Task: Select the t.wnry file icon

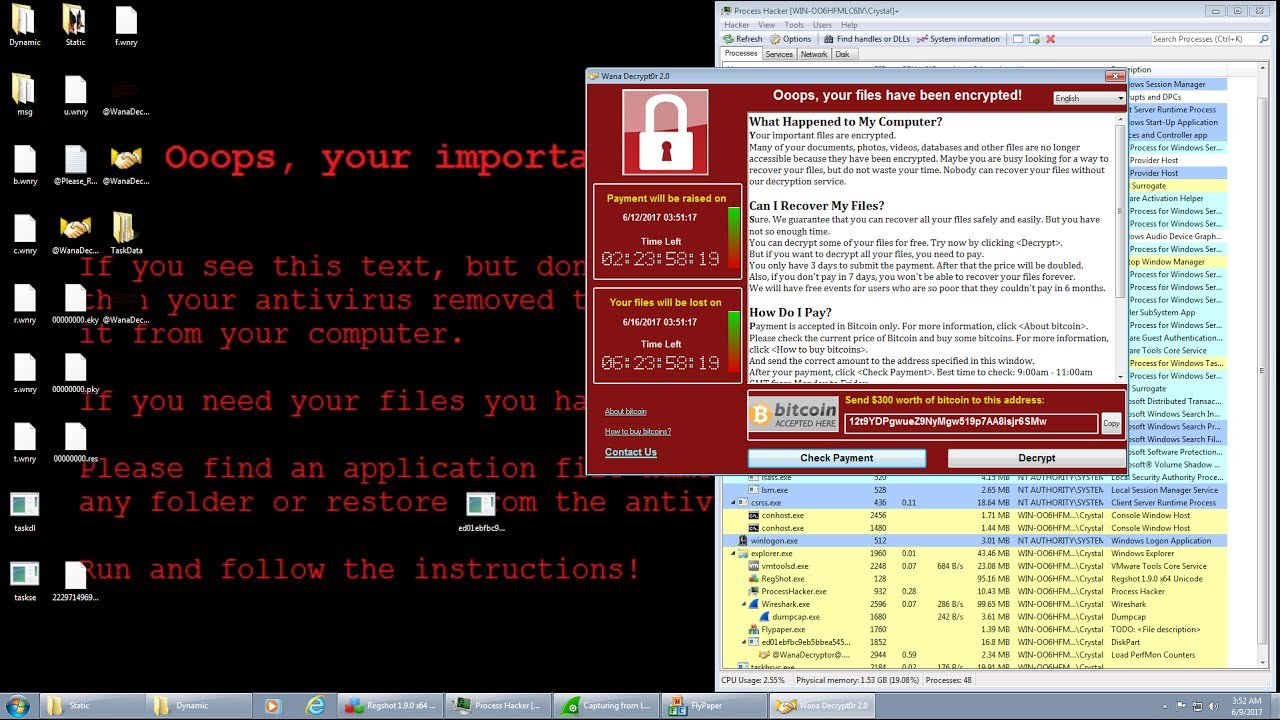Action: click(24, 443)
